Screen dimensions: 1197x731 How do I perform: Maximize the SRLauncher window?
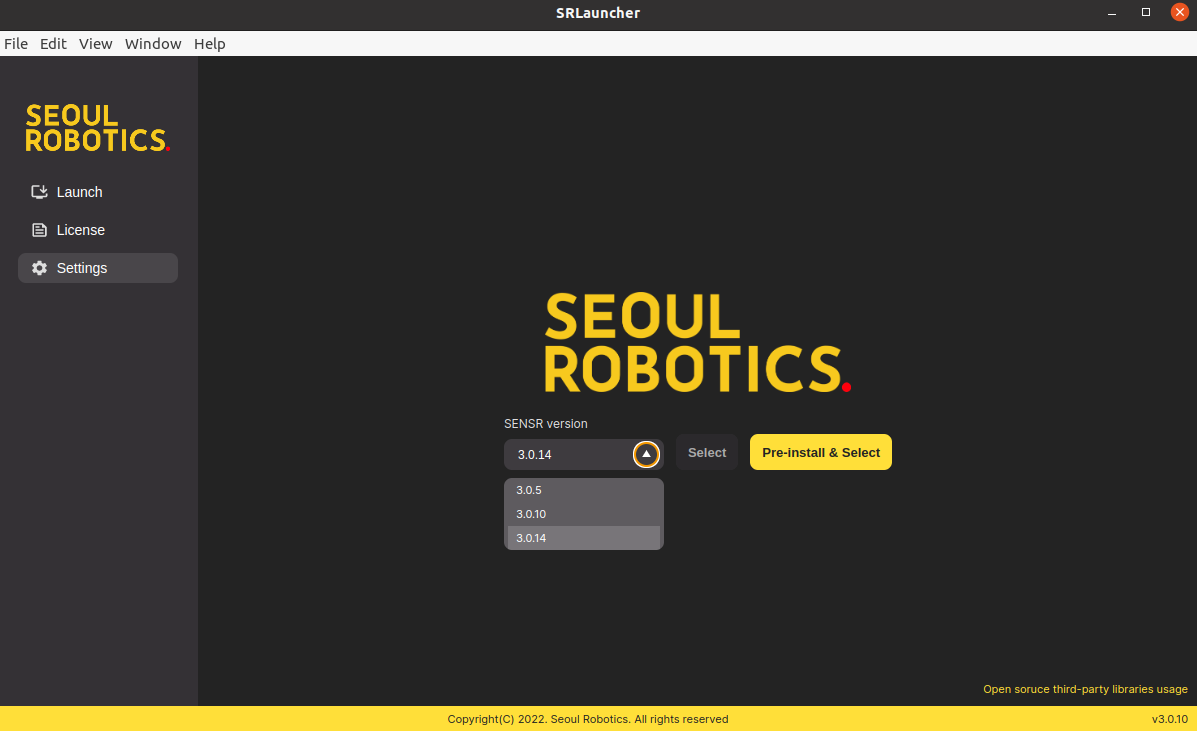click(x=1146, y=12)
